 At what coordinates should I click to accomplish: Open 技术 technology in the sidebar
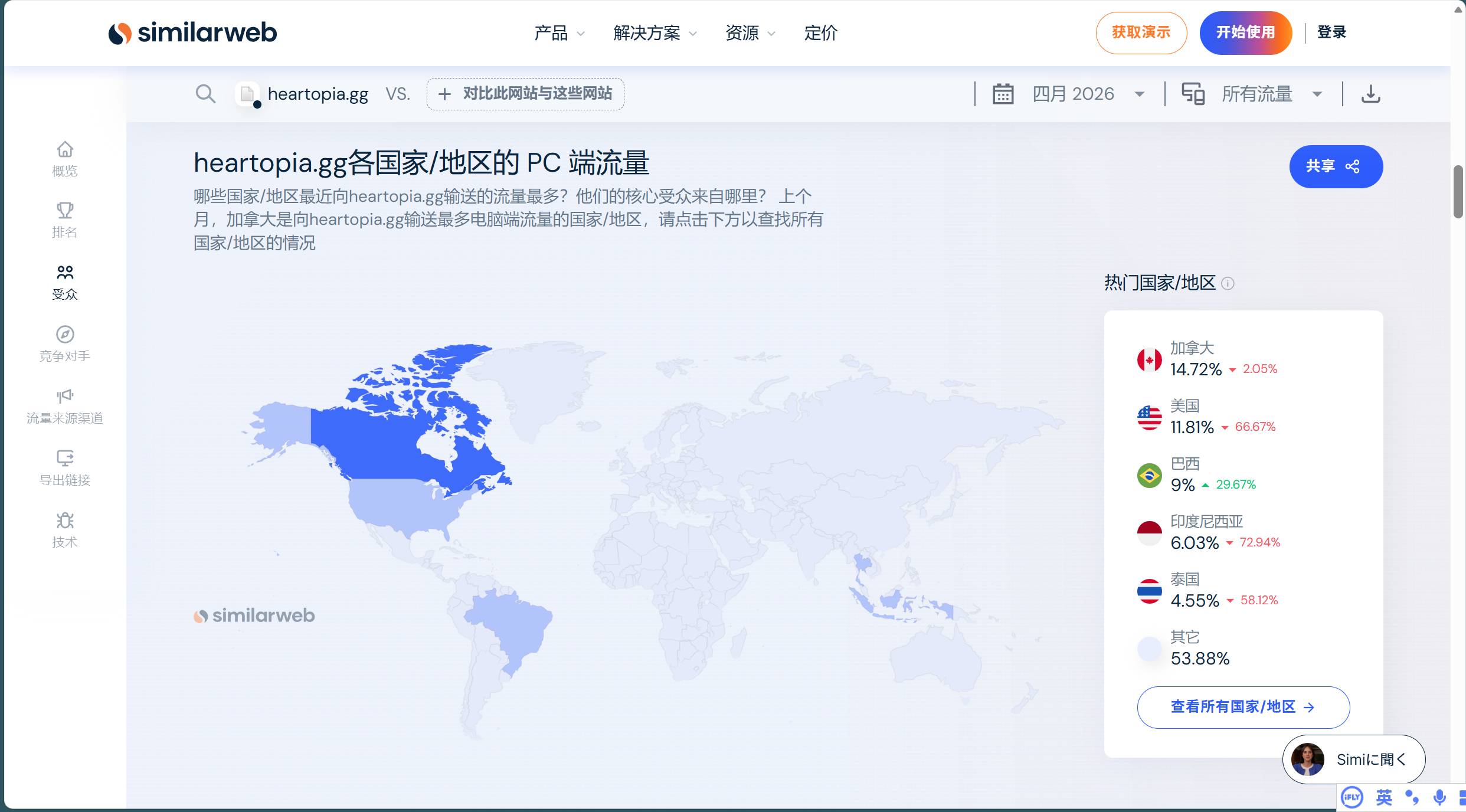[65, 531]
